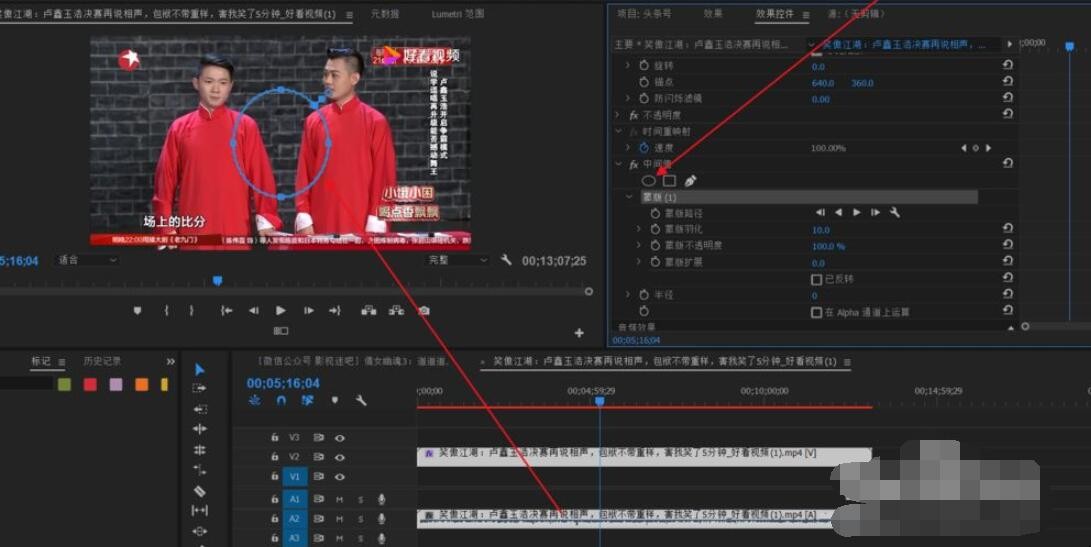This screenshot has width=1091, height=547.
Task: Hide track V3 with eye icon
Action: tap(340, 438)
